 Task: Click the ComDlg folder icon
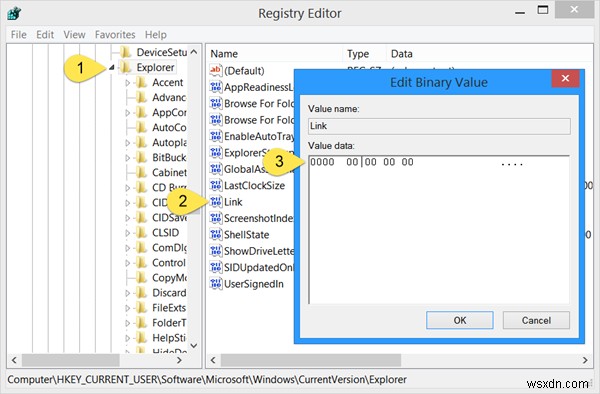pos(141,248)
